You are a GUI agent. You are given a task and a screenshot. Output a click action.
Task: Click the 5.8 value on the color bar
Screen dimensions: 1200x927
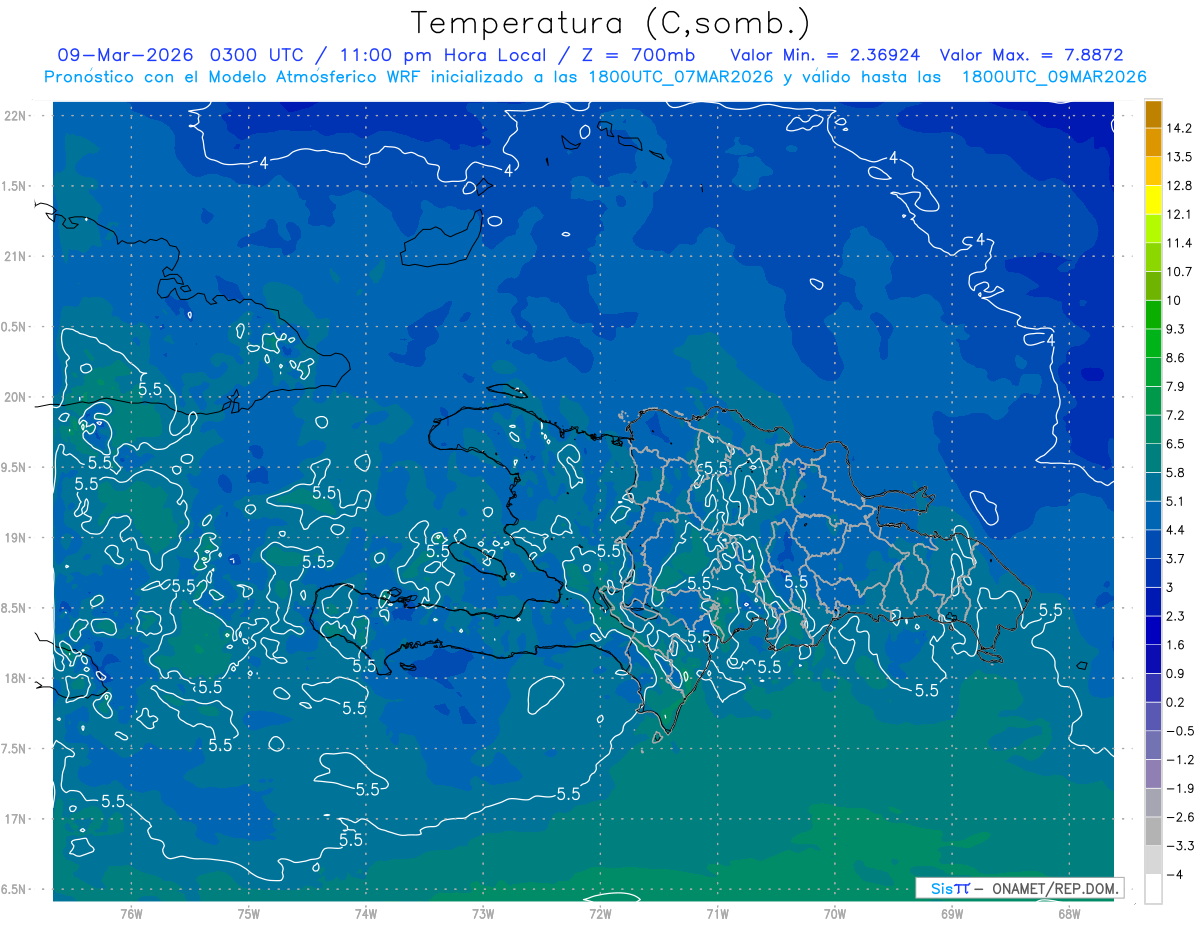[1175, 472]
